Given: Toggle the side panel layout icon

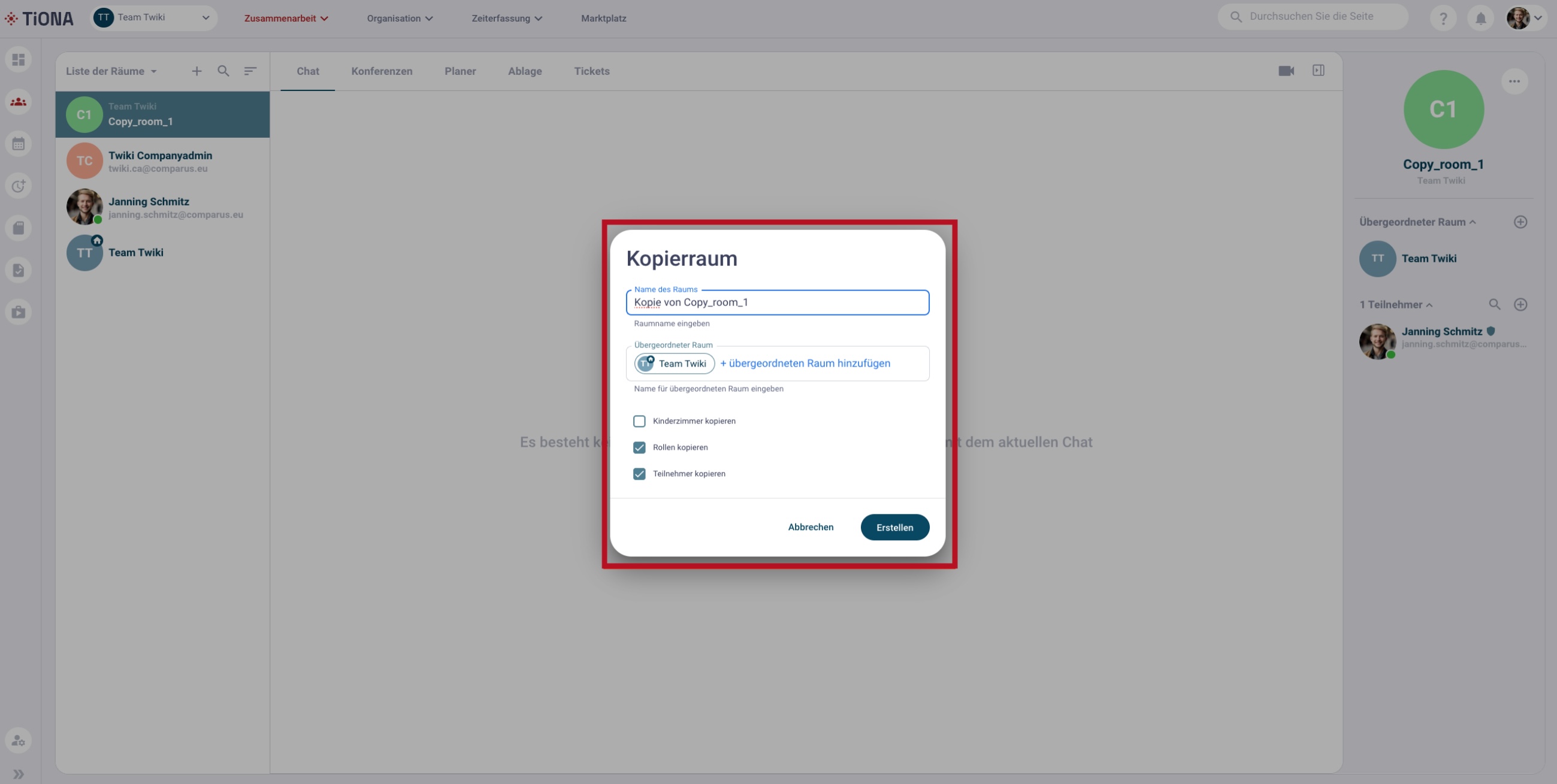Looking at the screenshot, I should (x=1319, y=71).
